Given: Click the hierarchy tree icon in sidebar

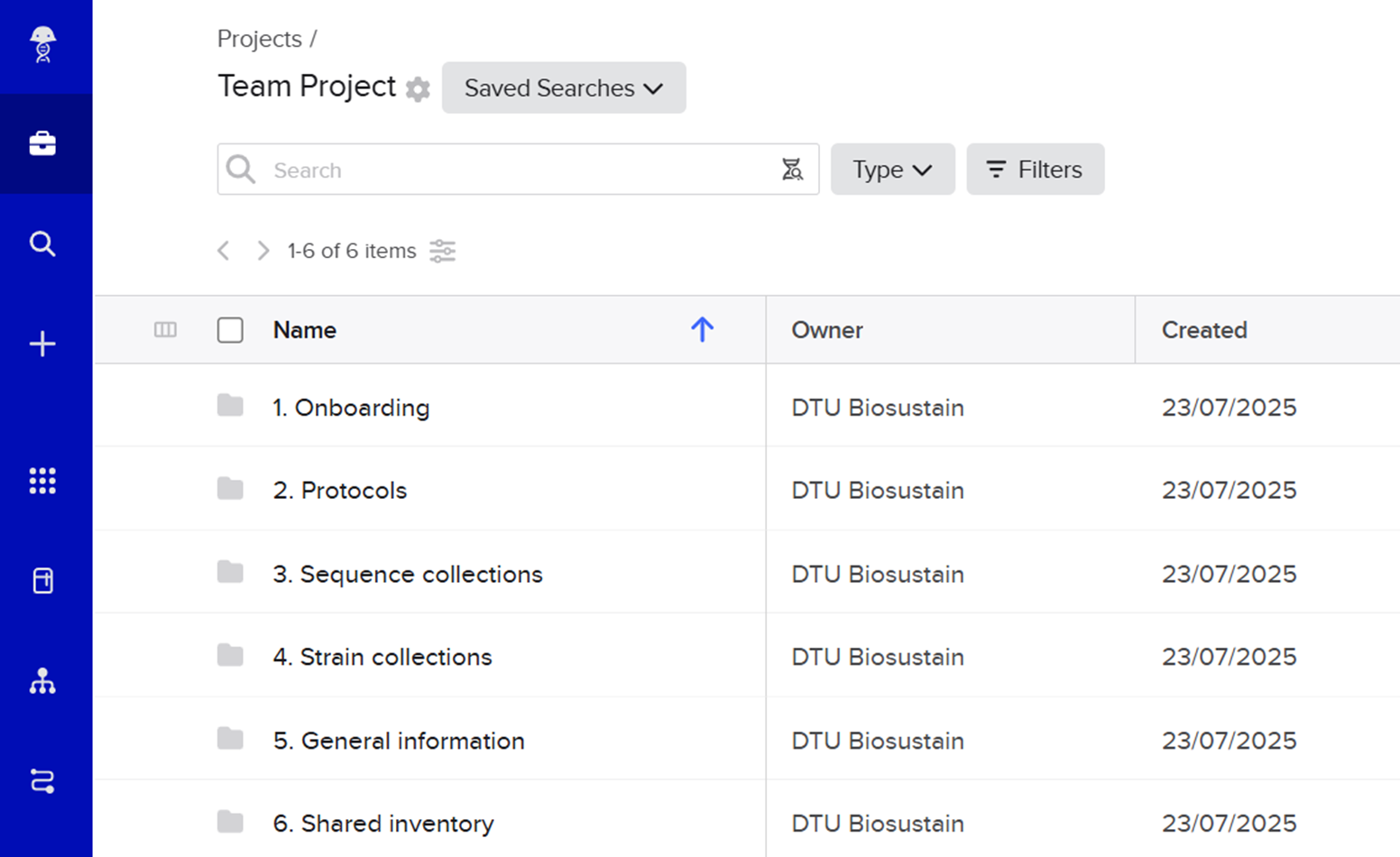Looking at the screenshot, I should click(x=42, y=681).
